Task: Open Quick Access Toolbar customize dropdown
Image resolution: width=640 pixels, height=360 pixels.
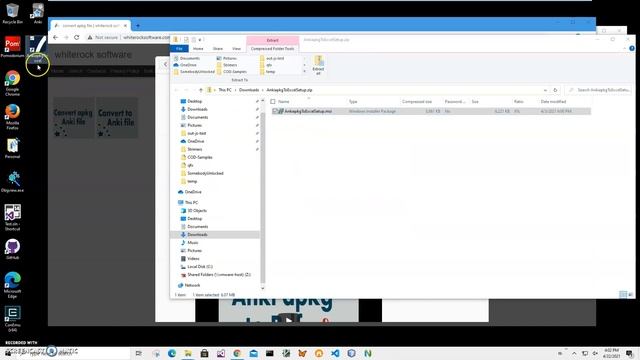Action: (x=200, y=40)
